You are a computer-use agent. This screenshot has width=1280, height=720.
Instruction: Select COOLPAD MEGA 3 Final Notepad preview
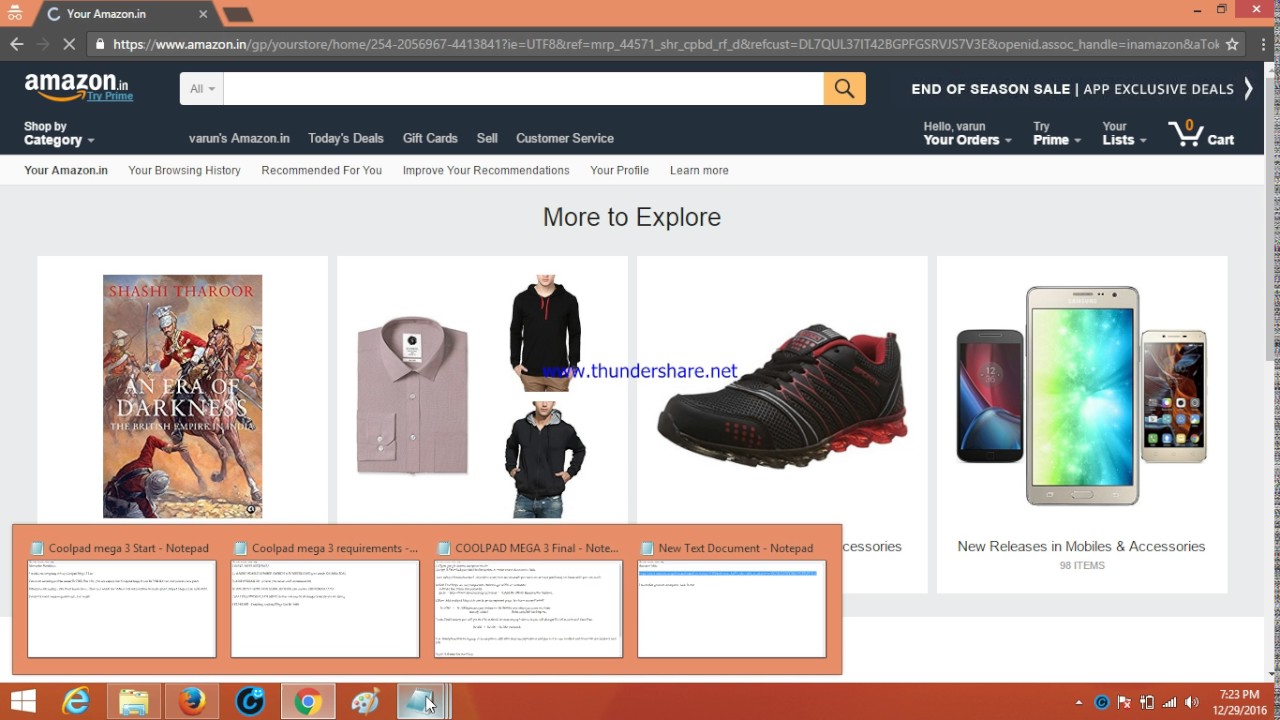tap(528, 598)
